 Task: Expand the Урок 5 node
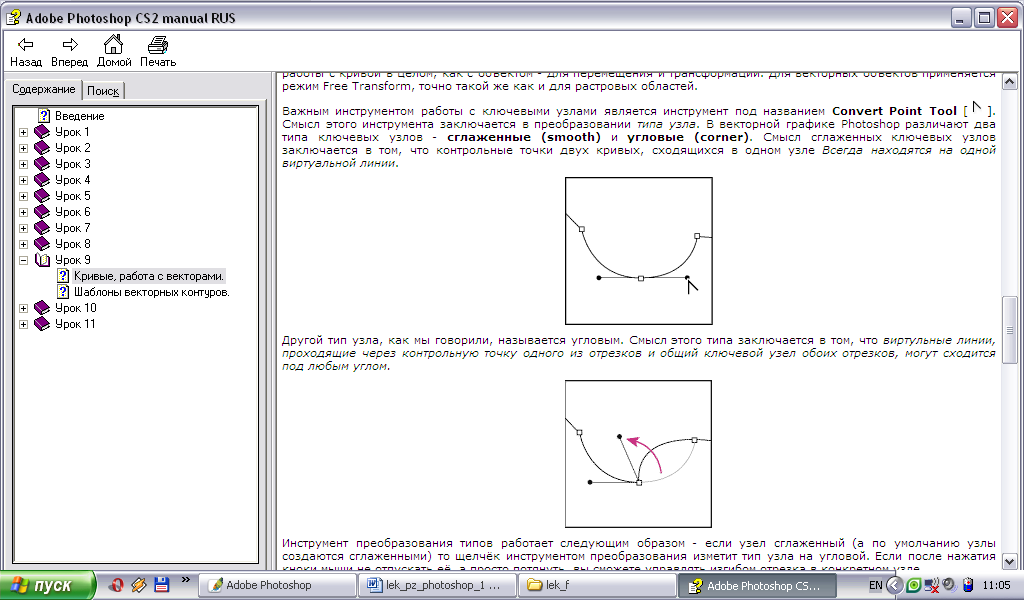[24, 196]
